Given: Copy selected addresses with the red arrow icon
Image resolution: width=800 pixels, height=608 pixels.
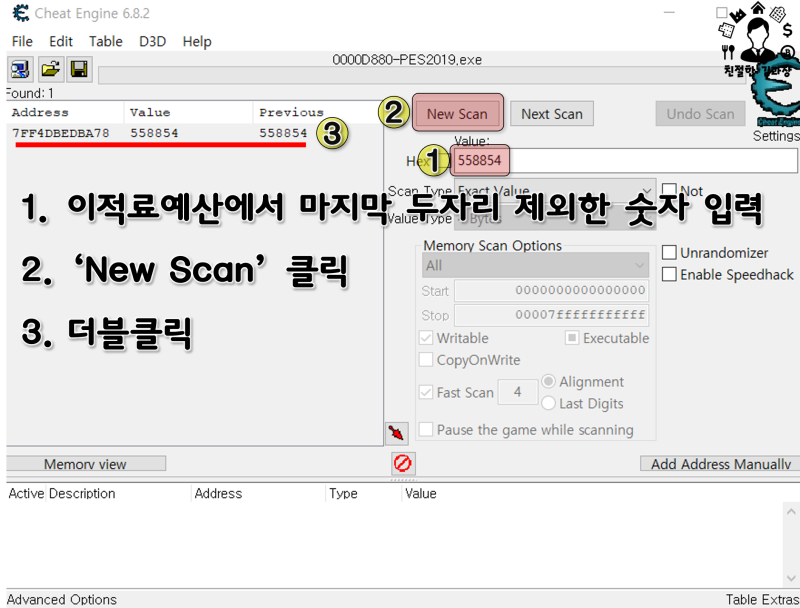Looking at the screenshot, I should pyautogui.click(x=396, y=434).
